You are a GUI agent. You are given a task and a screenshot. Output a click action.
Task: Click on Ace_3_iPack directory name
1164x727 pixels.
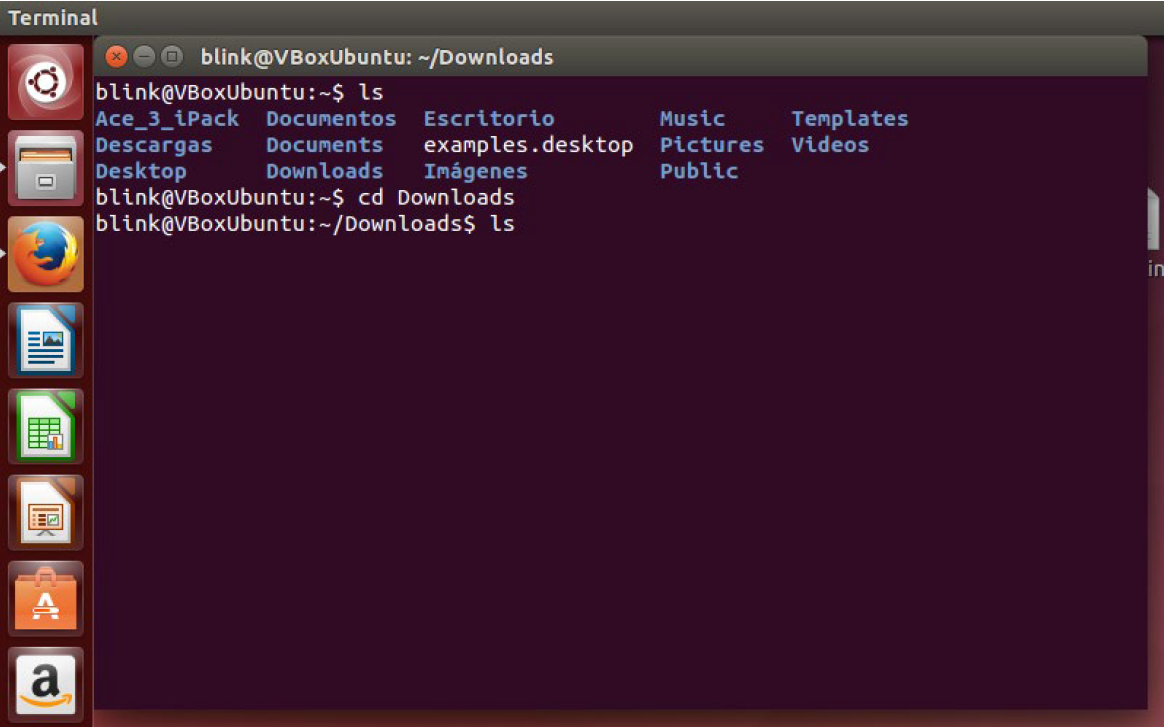coord(167,119)
